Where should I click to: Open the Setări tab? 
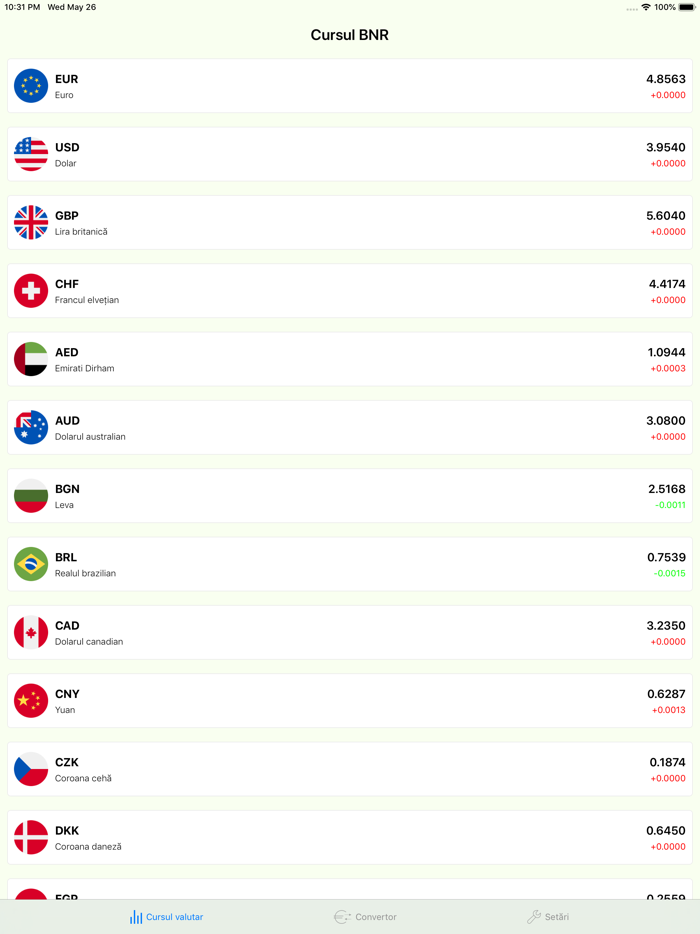click(x=548, y=916)
